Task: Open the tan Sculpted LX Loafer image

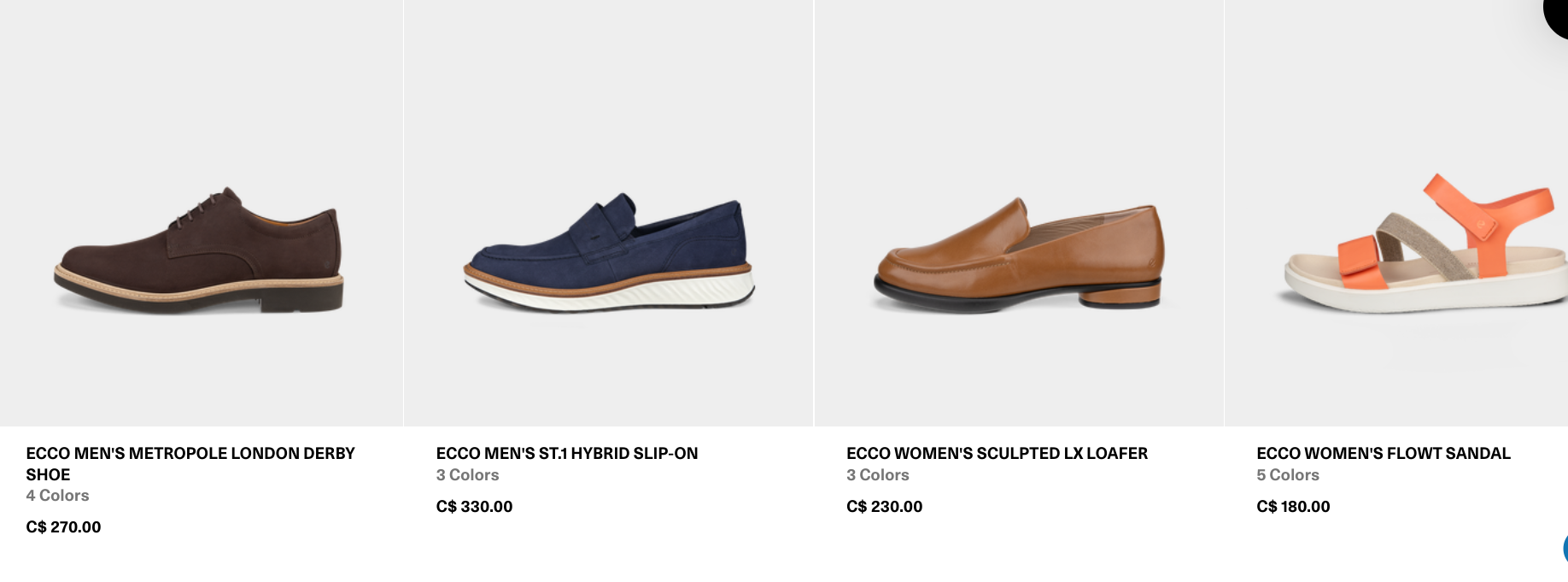Action: click(1019, 213)
